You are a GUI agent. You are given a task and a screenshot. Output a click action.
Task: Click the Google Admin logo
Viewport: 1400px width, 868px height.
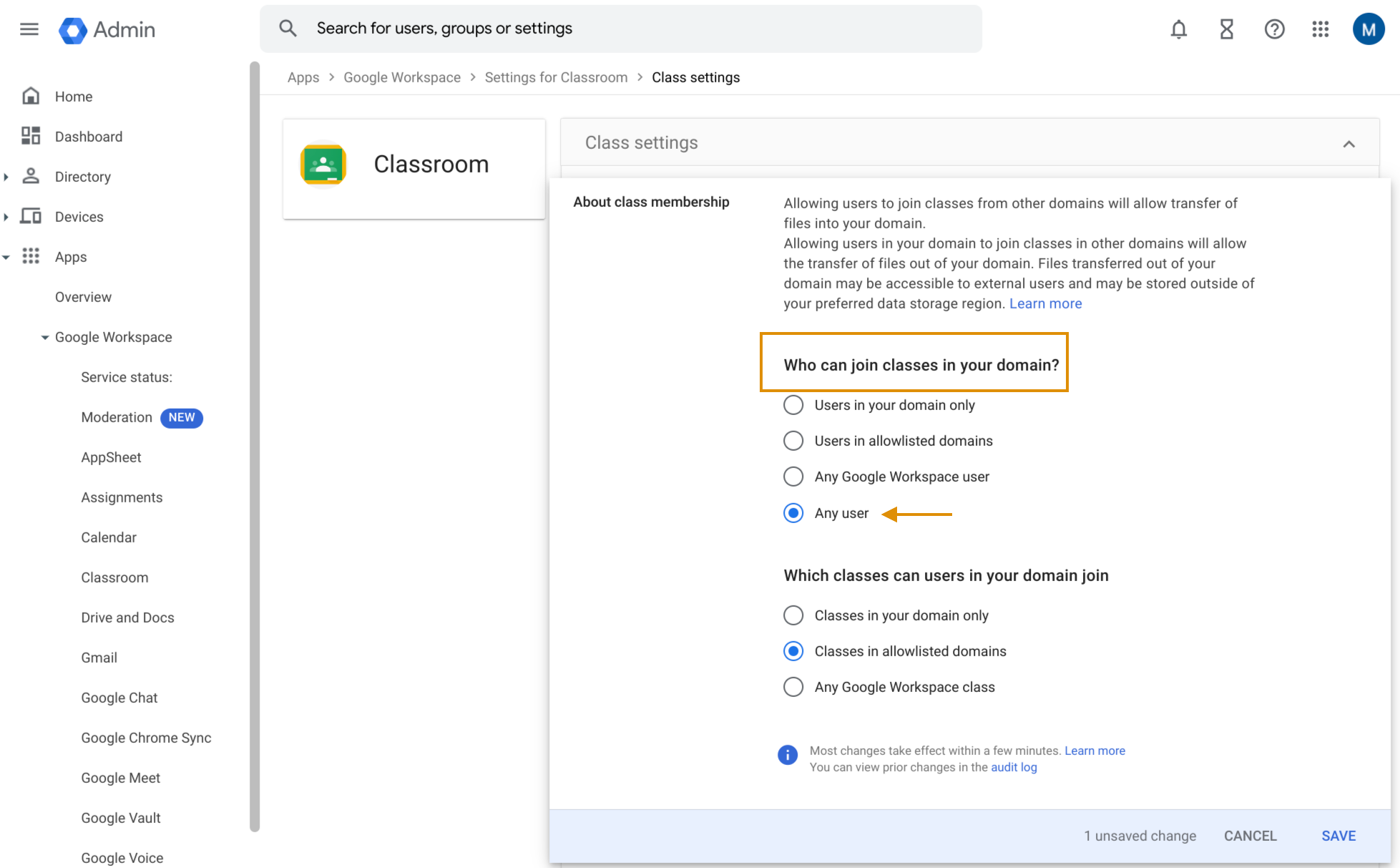107,29
